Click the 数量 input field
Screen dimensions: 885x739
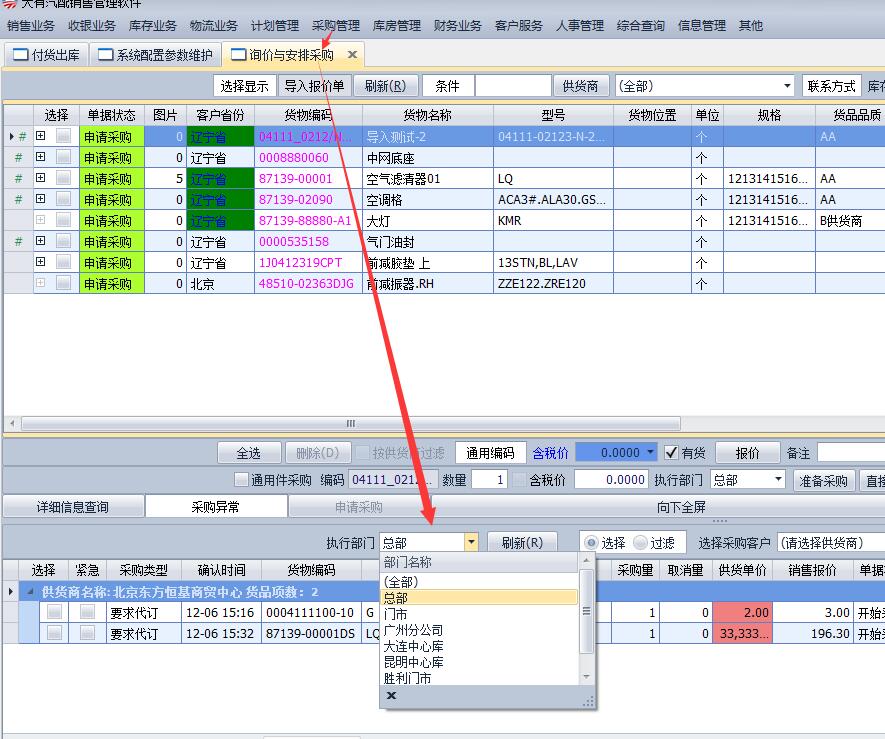(489, 480)
